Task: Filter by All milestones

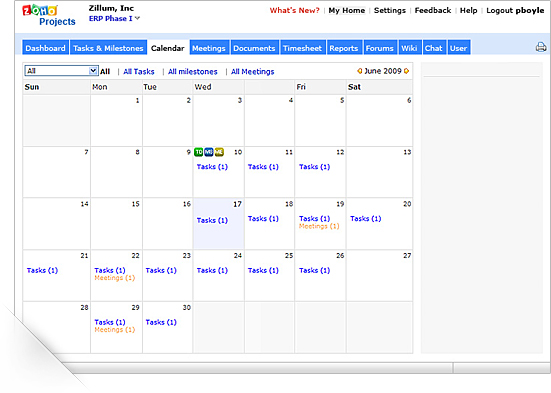Action: 193,71
